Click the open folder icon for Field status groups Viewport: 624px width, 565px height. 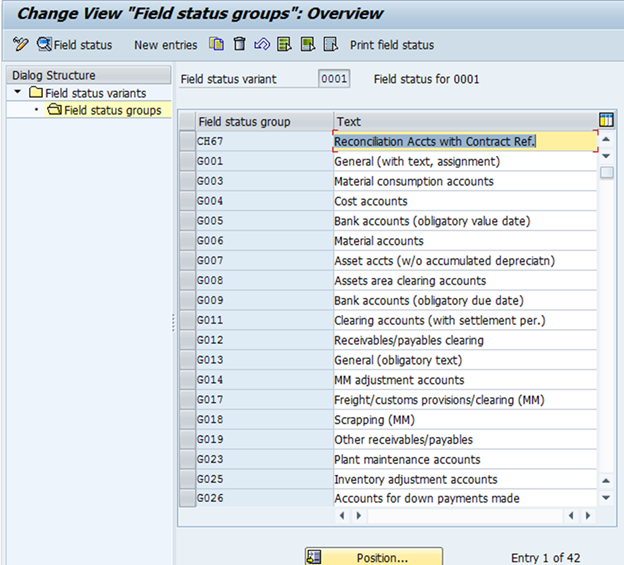[x=55, y=109]
